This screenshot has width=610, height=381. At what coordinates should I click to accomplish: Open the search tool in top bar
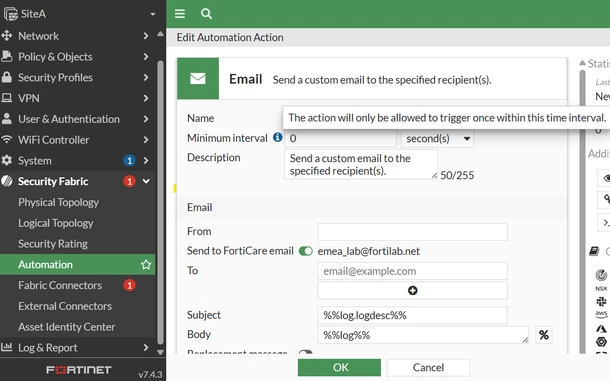tap(206, 14)
